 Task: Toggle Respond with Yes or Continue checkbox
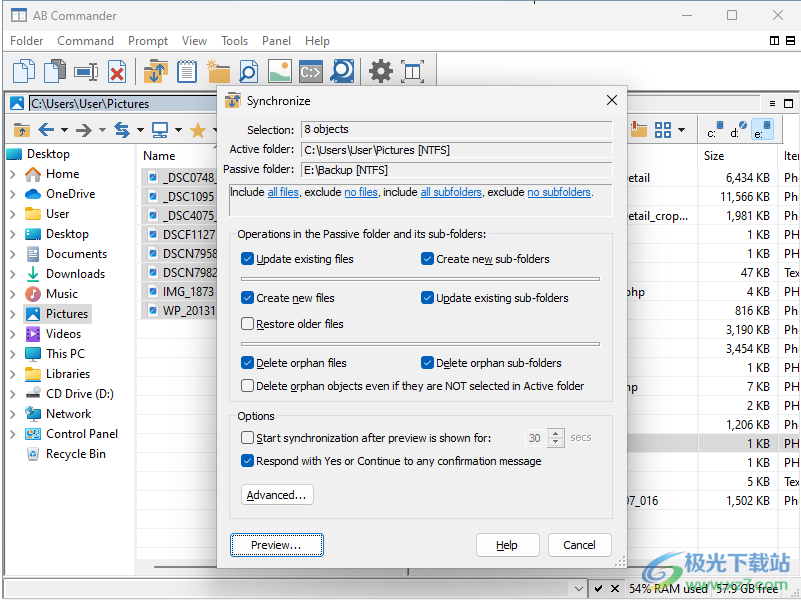247,461
